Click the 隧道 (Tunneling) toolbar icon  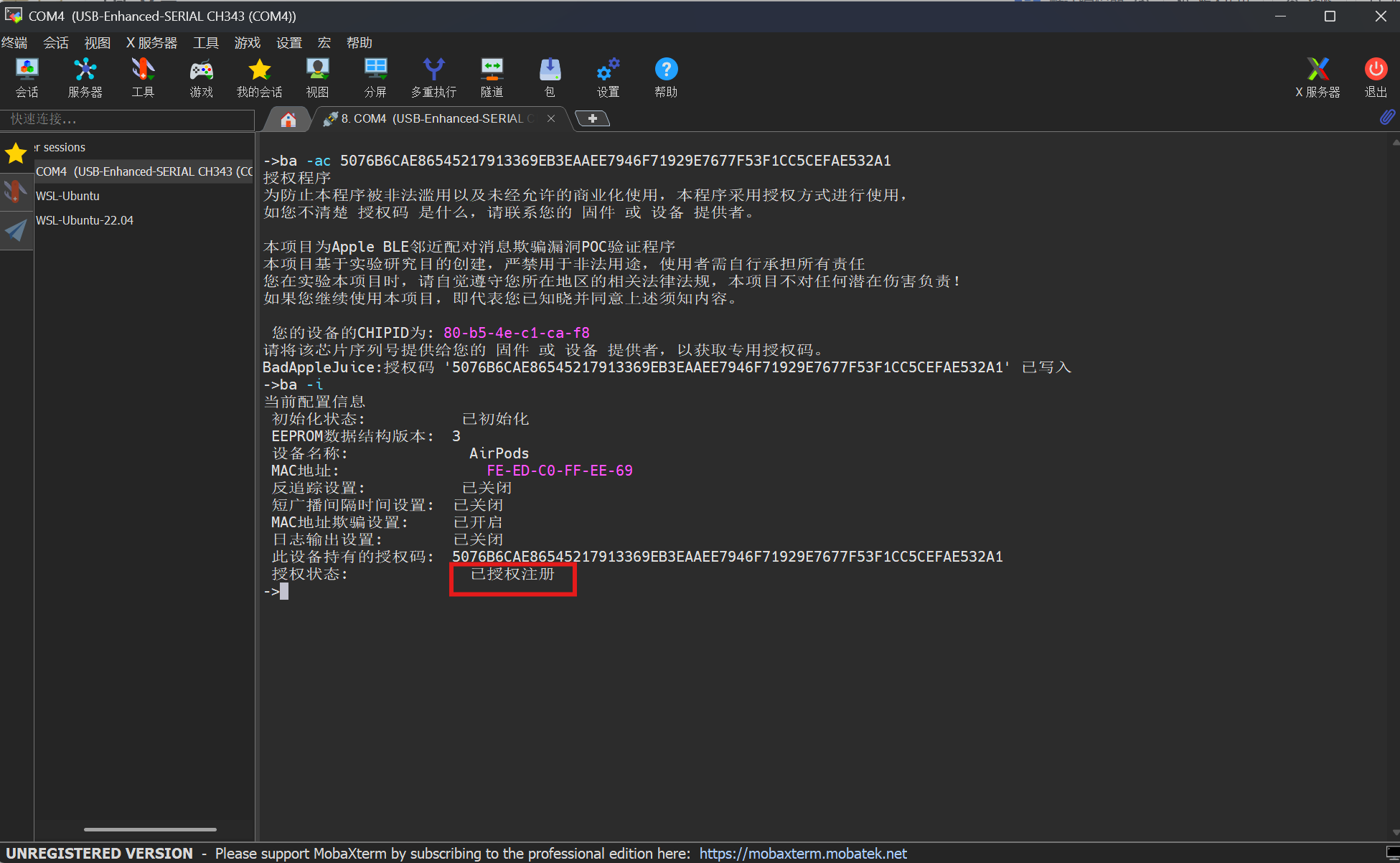pyautogui.click(x=492, y=77)
